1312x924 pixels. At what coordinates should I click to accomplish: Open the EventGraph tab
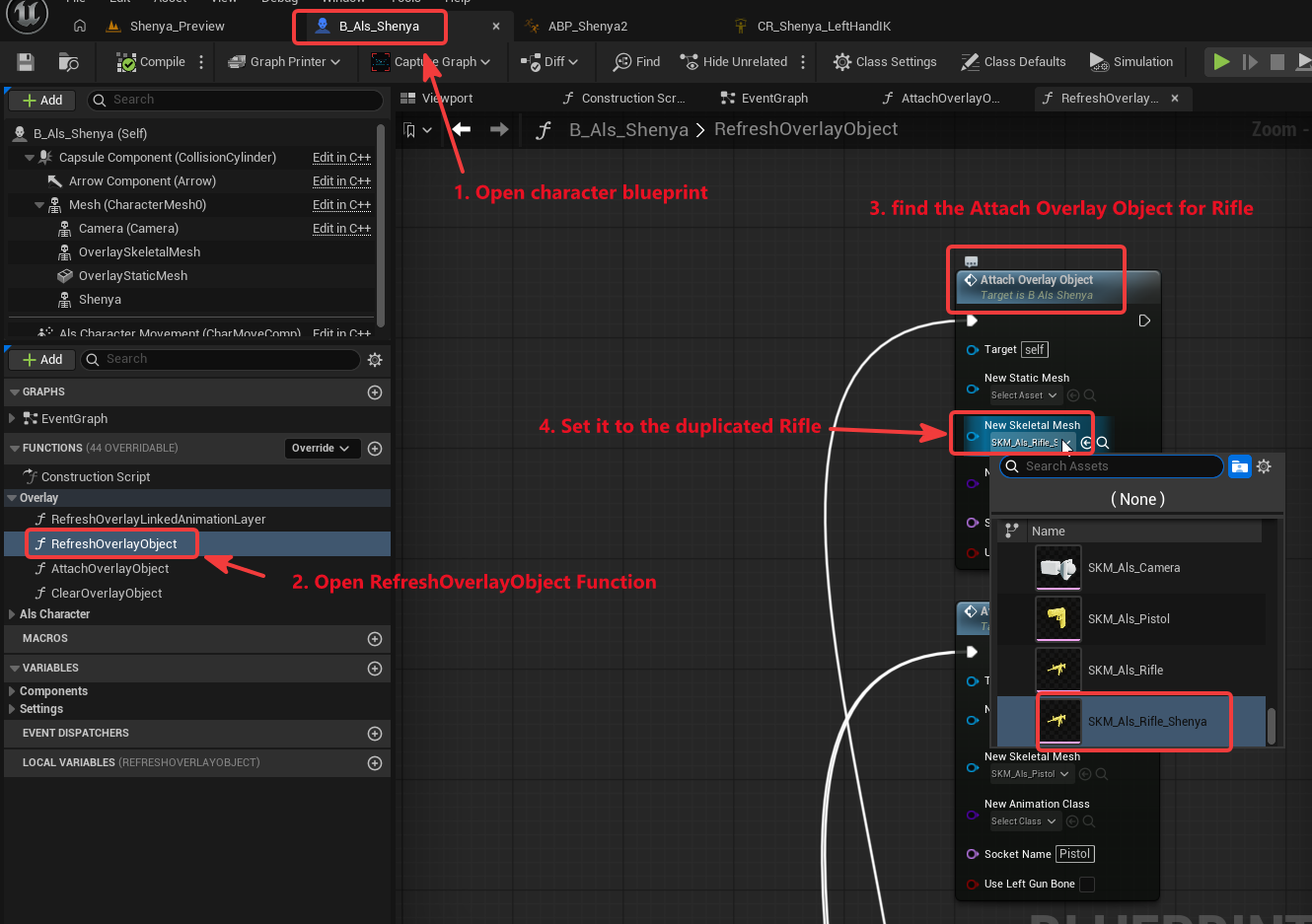(x=765, y=99)
